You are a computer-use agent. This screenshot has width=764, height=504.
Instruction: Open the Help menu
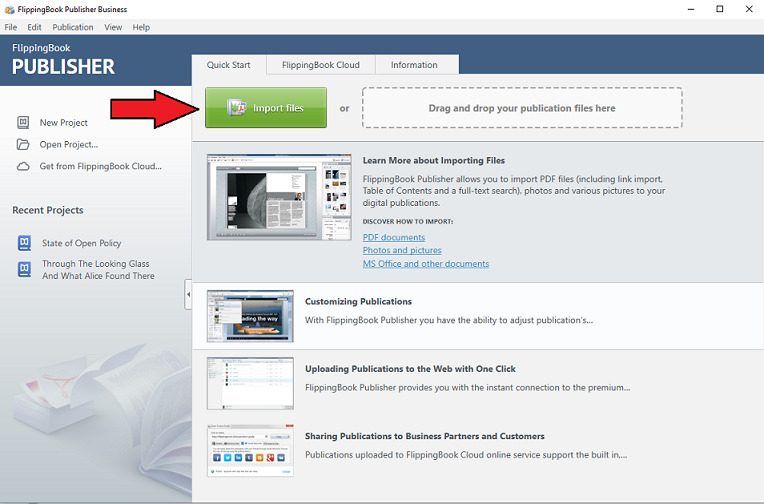click(x=141, y=27)
